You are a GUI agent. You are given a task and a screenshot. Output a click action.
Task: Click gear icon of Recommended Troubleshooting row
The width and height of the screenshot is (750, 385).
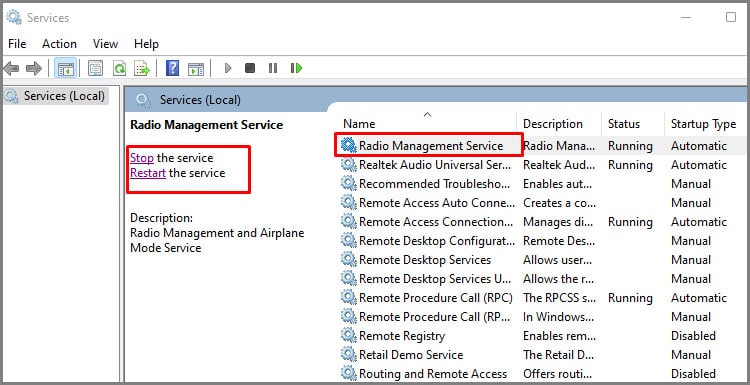(349, 184)
